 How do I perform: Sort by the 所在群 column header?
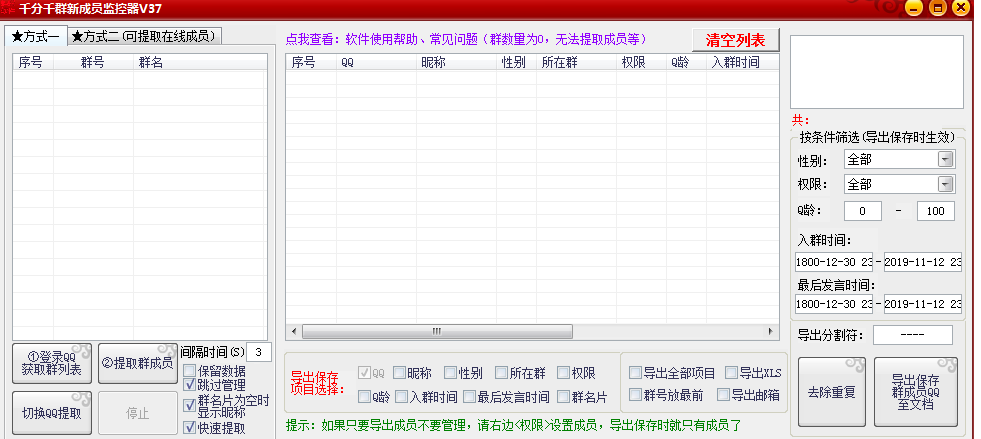click(576, 62)
